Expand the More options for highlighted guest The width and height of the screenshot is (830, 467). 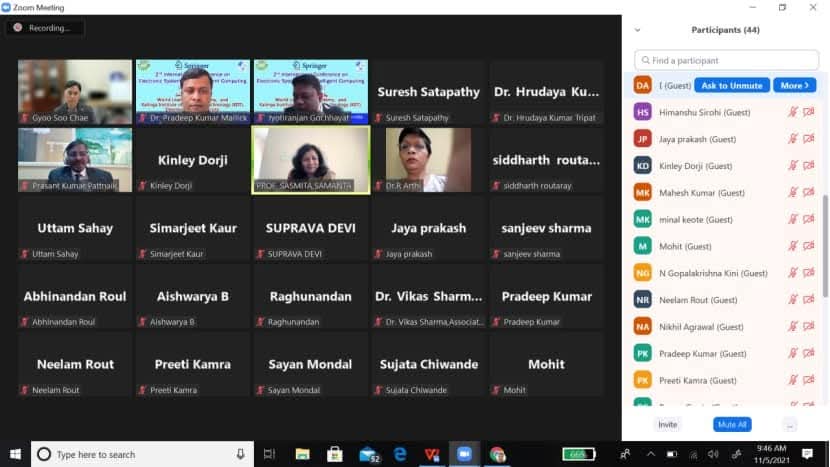click(x=794, y=86)
